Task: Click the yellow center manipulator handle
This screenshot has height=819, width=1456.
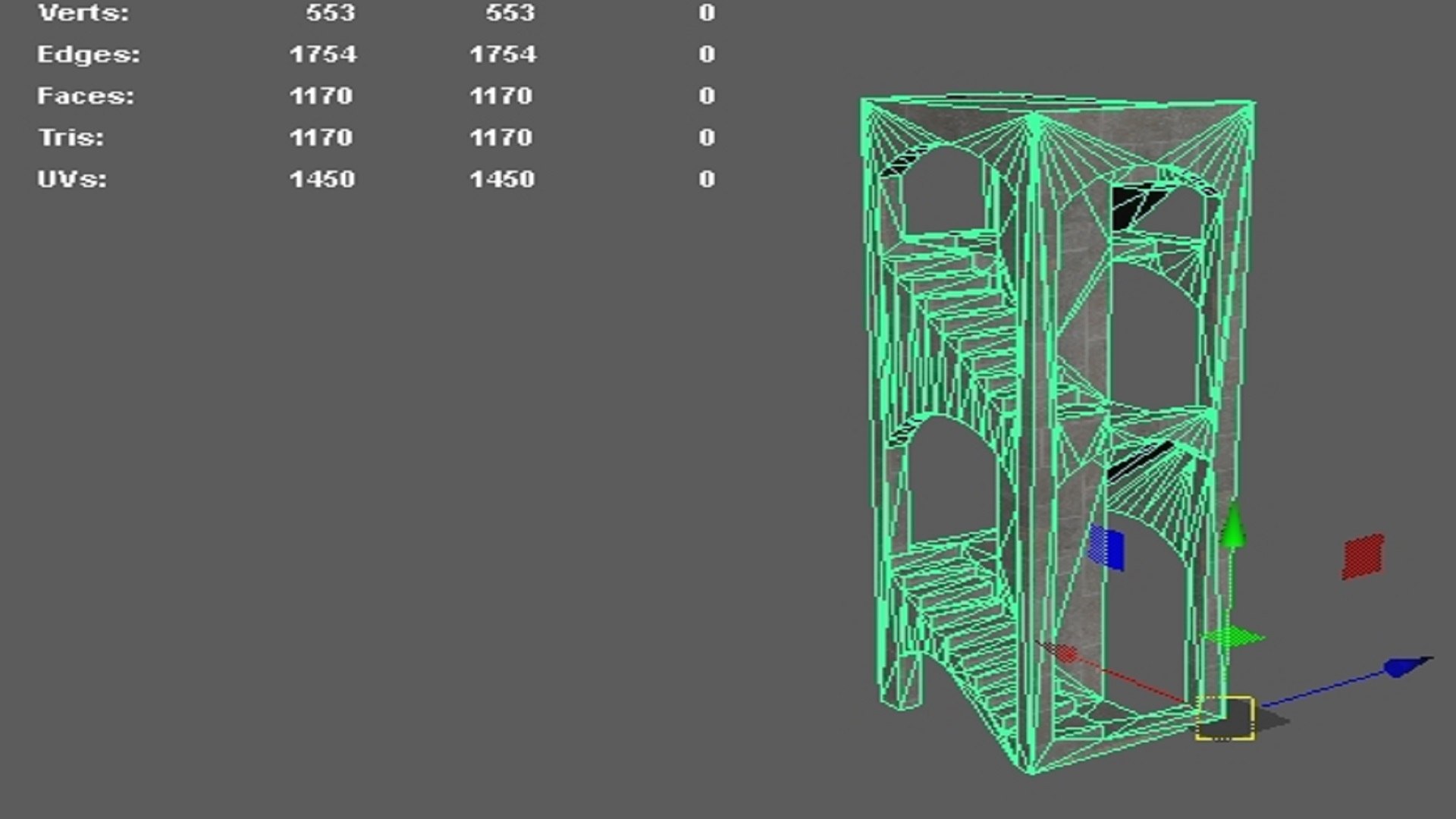Action: pyautogui.click(x=1225, y=717)
